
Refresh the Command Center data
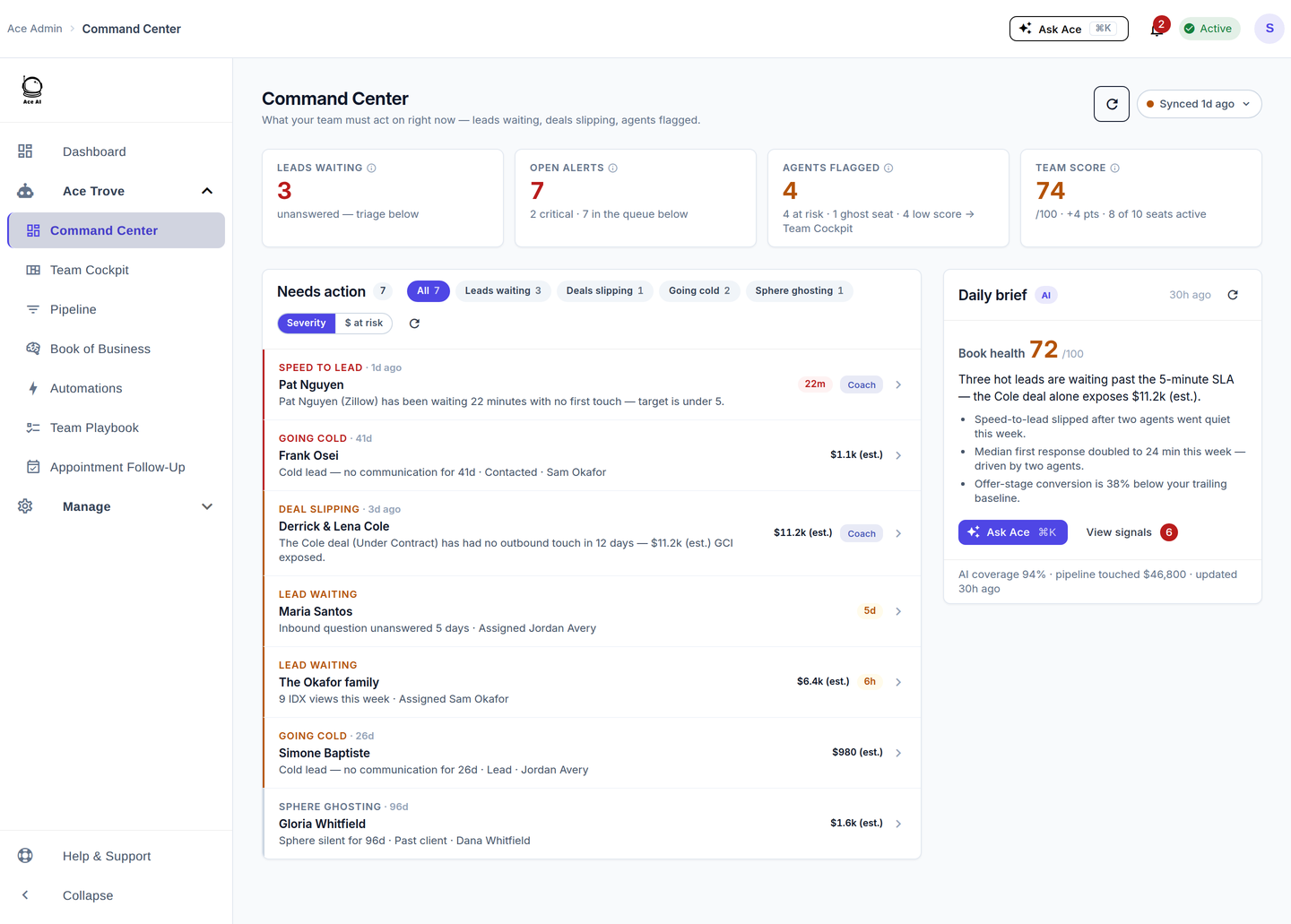(1112, 104)
